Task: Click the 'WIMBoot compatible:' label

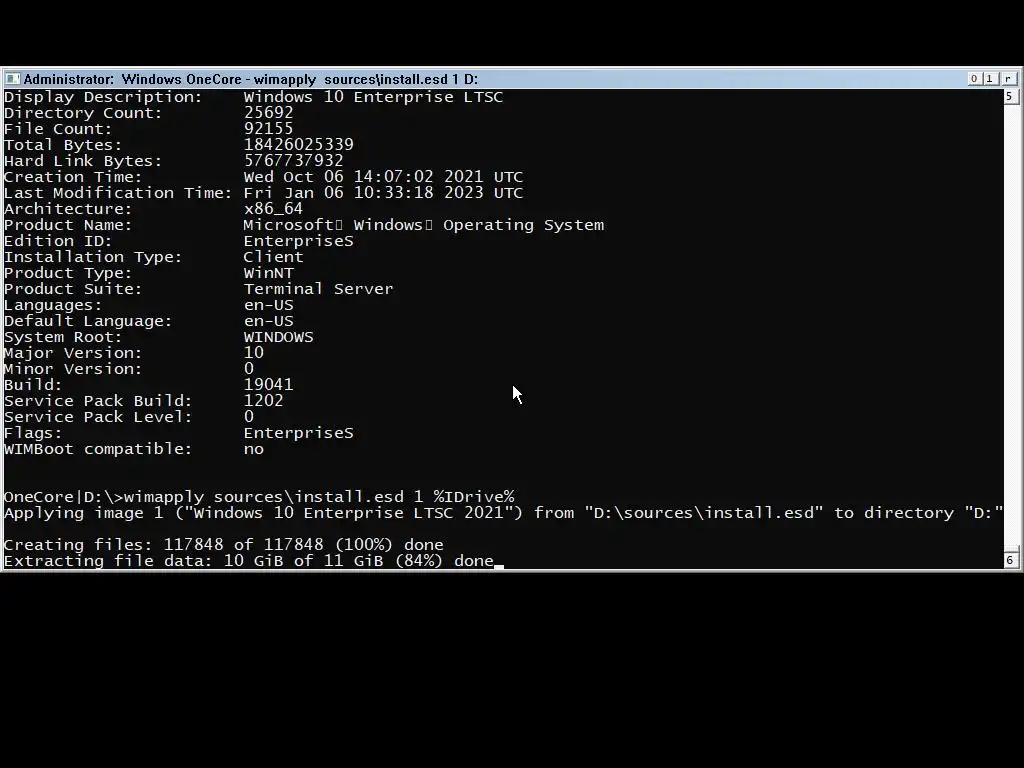Action: tap(98, 449)
